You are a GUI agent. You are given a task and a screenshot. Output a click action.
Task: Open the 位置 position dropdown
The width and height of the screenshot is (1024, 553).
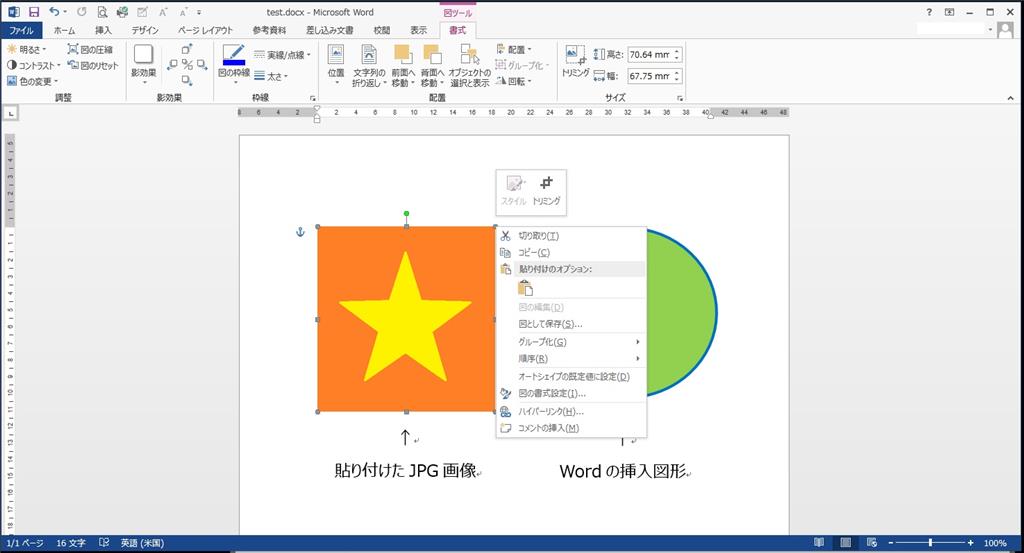pyautogui.click(x=336, y=65)
